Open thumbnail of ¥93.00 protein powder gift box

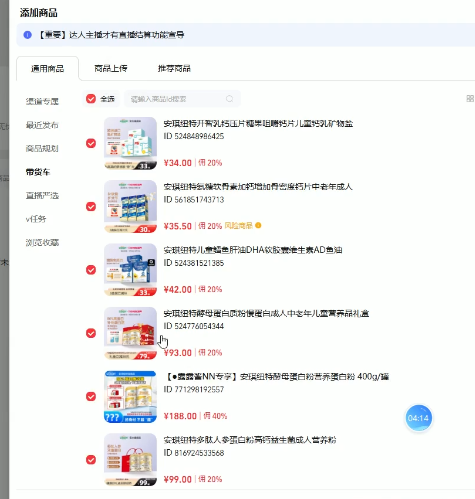(x=130, y=333)
